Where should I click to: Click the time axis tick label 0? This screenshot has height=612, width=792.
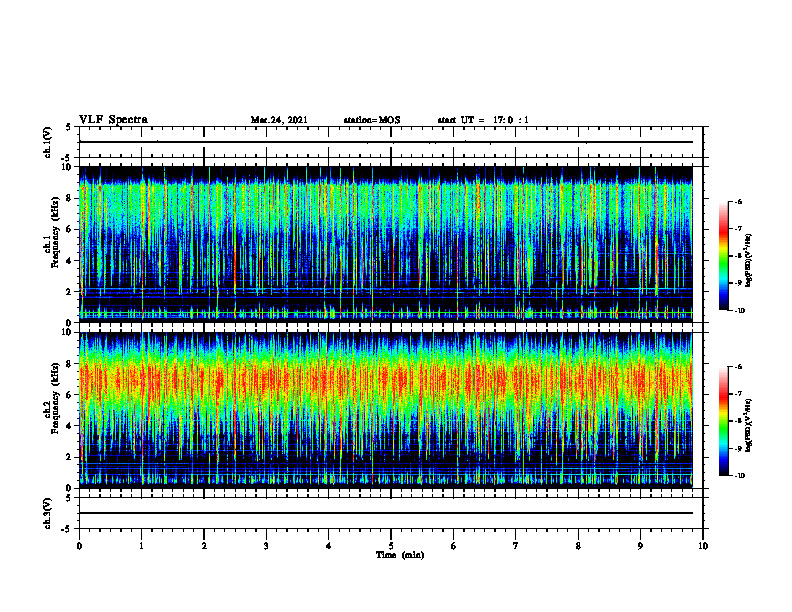click(79, 546)
